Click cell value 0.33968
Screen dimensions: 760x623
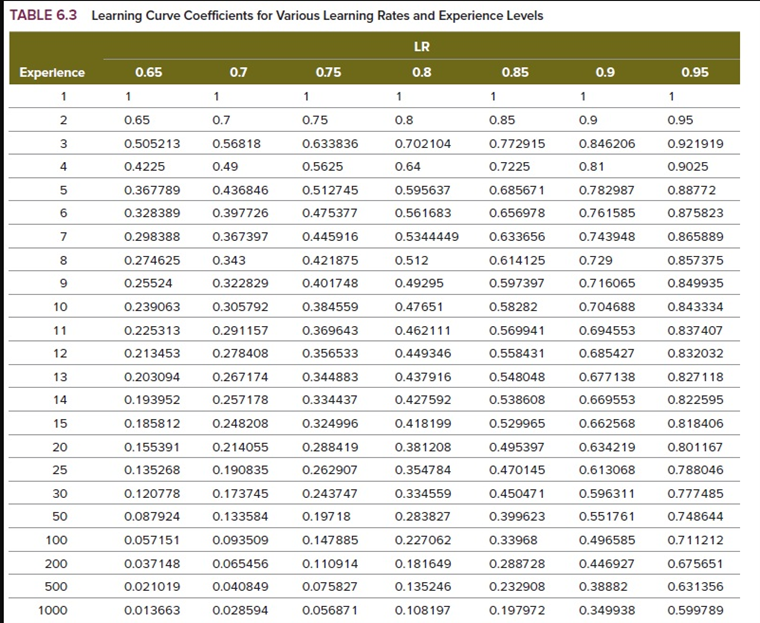(513, 540)
